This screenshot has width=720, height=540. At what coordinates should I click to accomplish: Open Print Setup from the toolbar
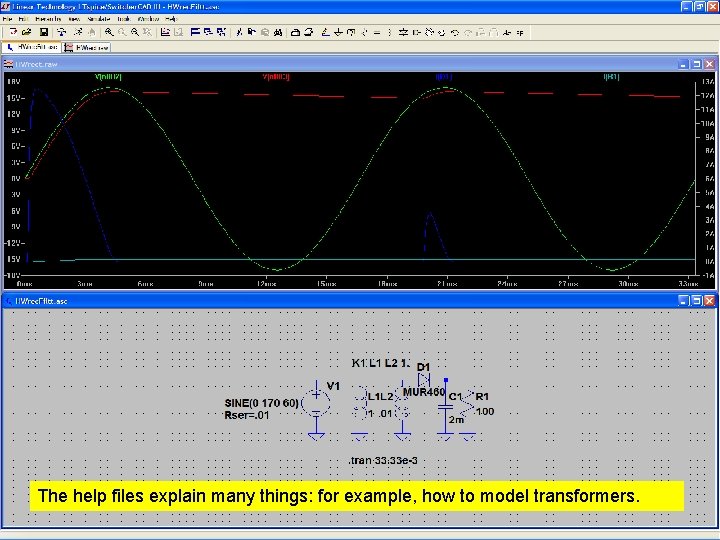pos(296,32)
